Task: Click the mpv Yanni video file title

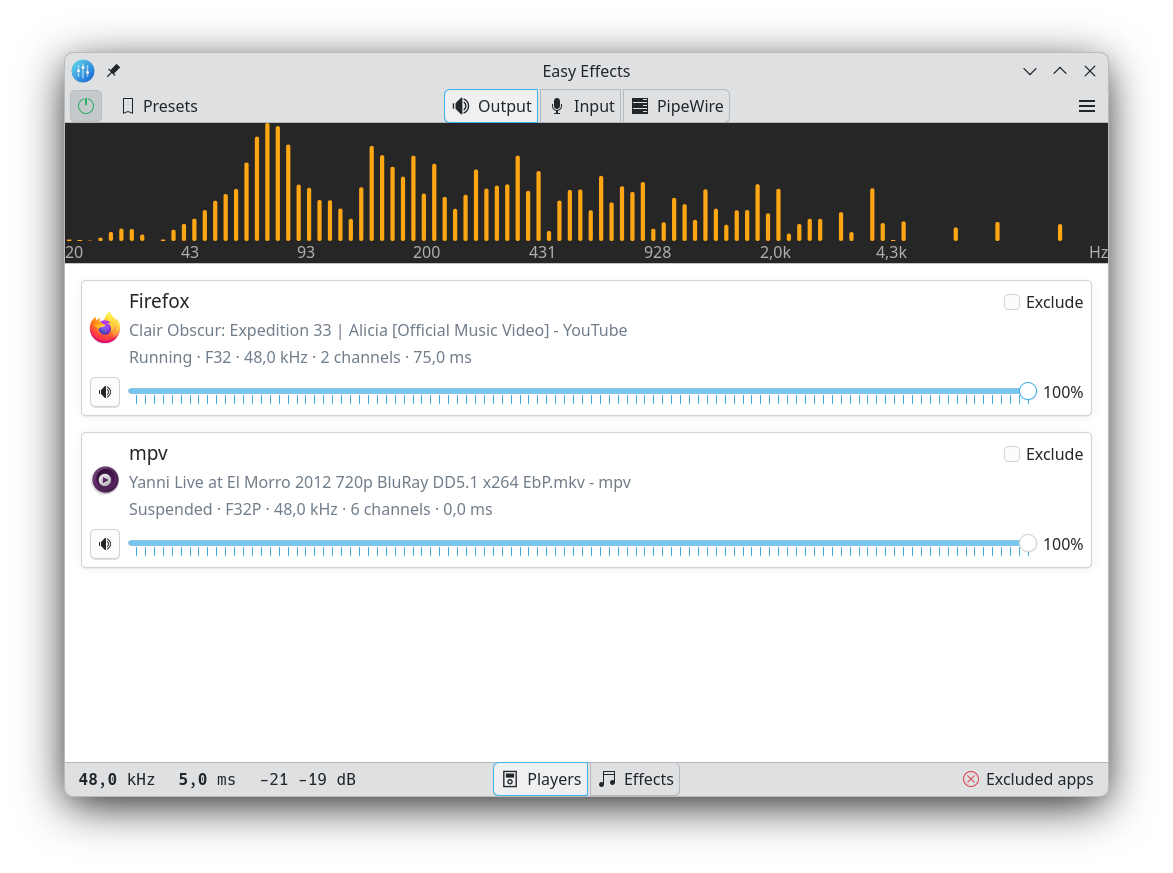Action: 380,483
